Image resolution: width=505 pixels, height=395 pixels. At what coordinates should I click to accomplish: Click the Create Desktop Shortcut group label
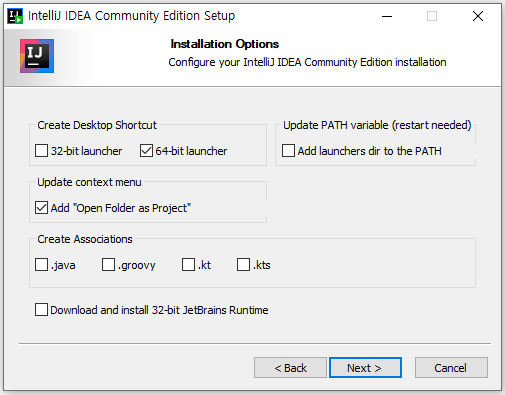[x=97, y=125]
